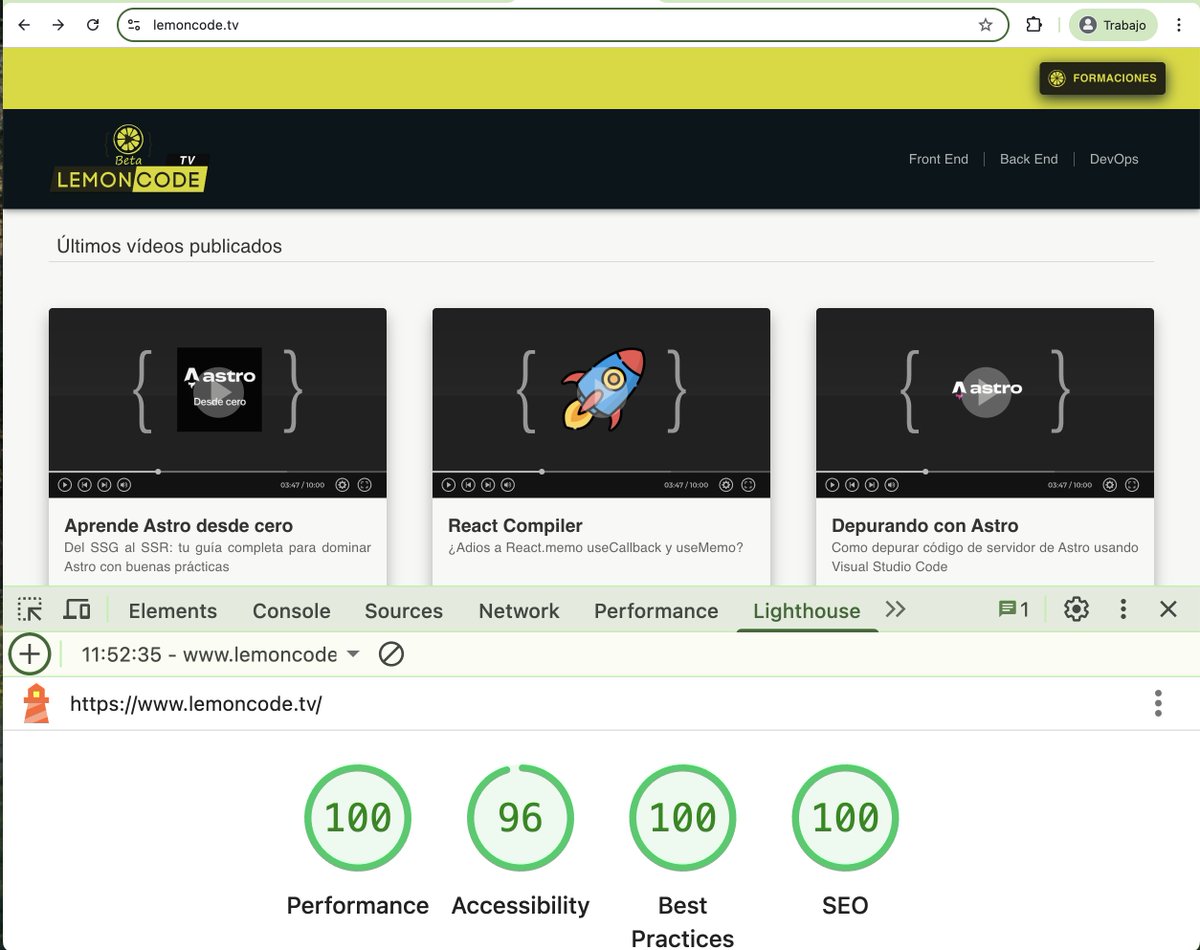Open the 1 issue message counter
Screen dimensions: 1200x950
[x=1013, y=609]
